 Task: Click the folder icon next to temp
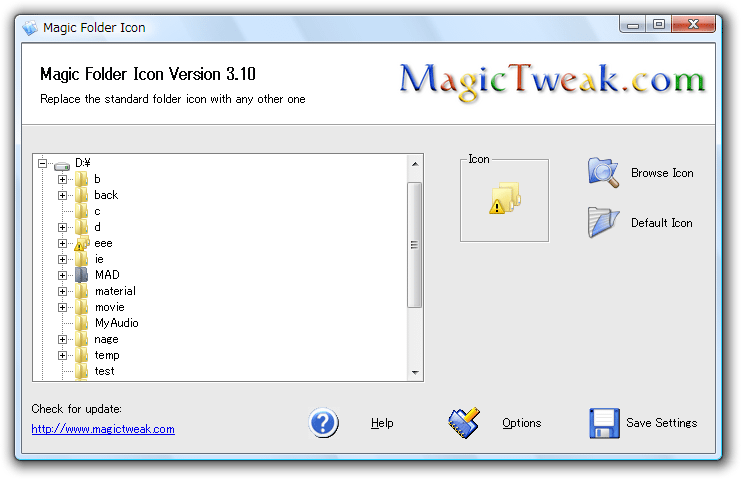coord(82,355)
